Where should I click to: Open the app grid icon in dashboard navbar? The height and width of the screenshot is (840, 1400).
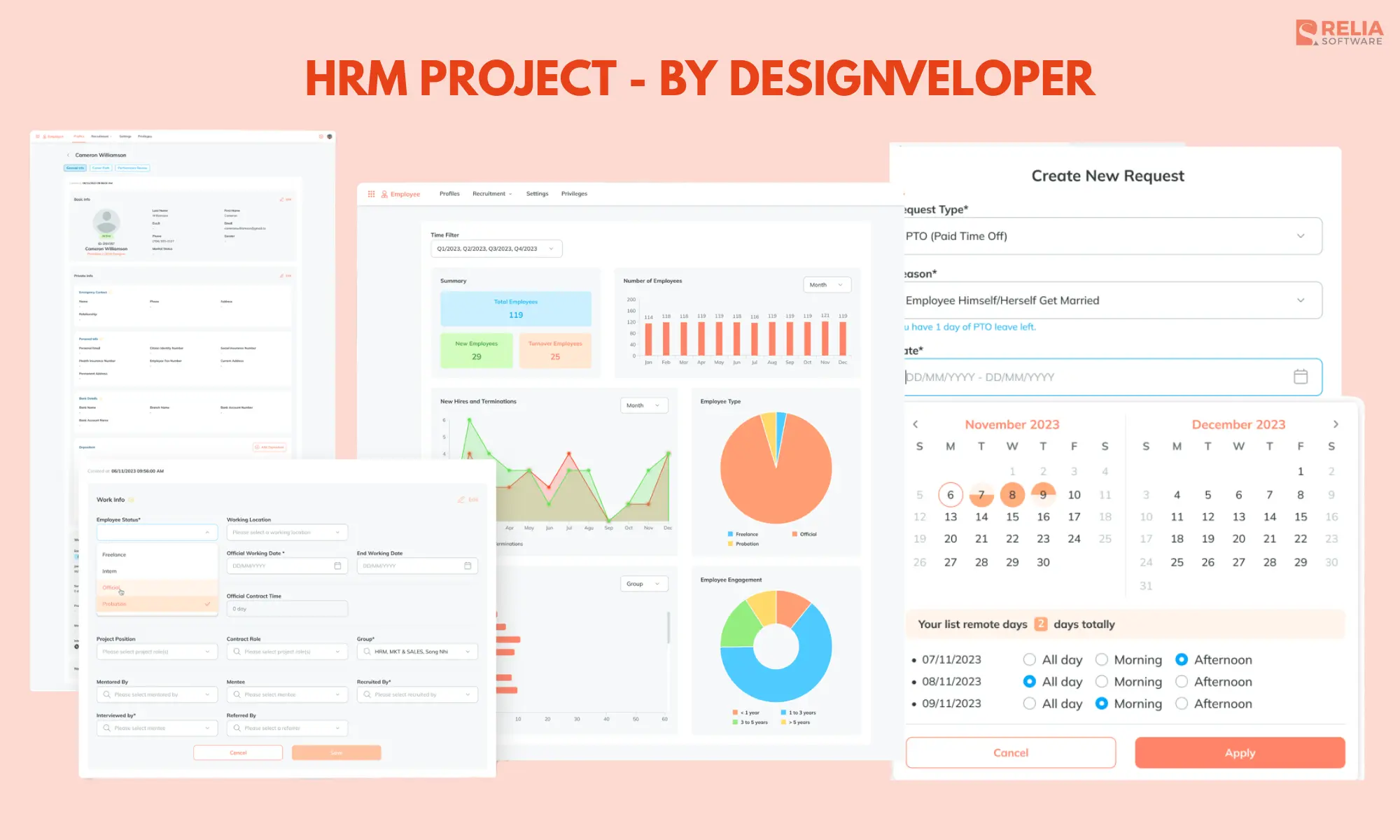[x=371, y=194]
